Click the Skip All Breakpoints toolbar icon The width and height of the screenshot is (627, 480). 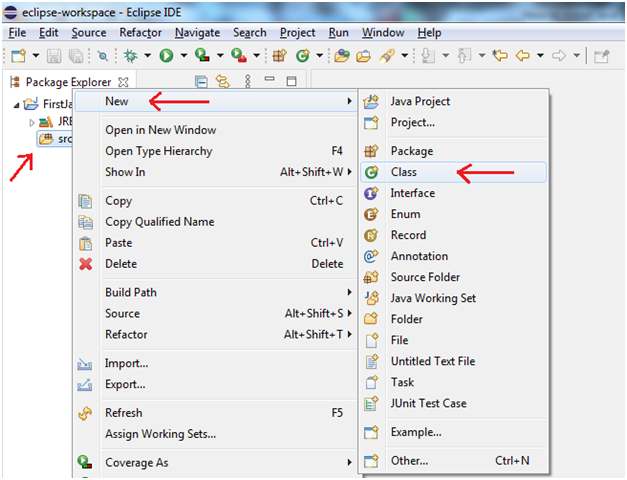pyautogui.click(x=103, y=56)
